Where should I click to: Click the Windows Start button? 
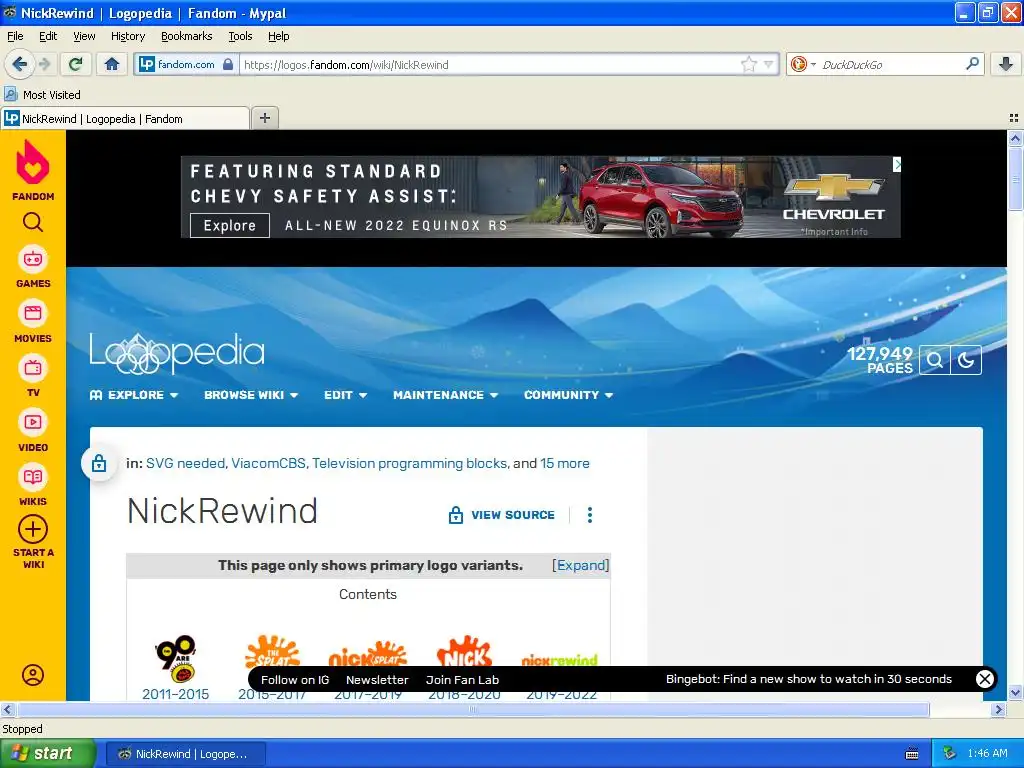pyautogui.click(x=48, y=754)
